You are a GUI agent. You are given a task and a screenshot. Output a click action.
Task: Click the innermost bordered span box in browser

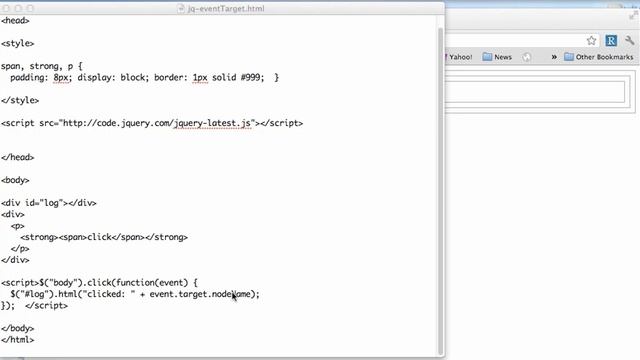[x=535, y=92]
